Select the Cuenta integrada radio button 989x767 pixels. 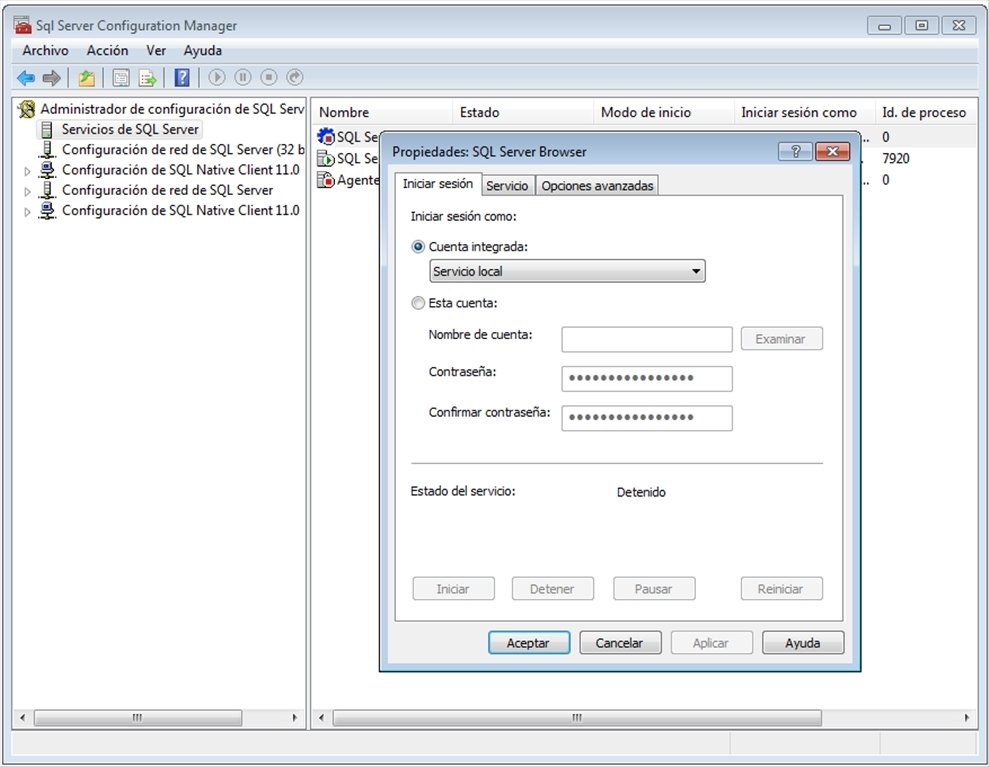[x=418, y=247]
